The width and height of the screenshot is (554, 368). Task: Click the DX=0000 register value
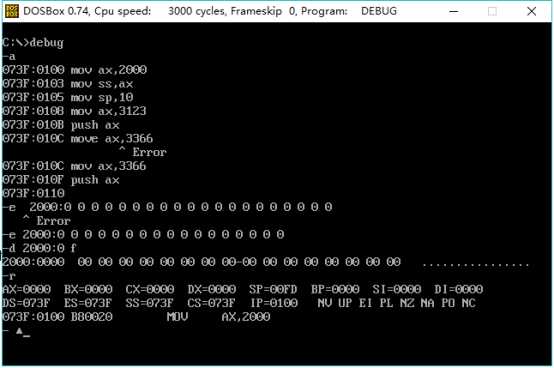click(212, 290)
